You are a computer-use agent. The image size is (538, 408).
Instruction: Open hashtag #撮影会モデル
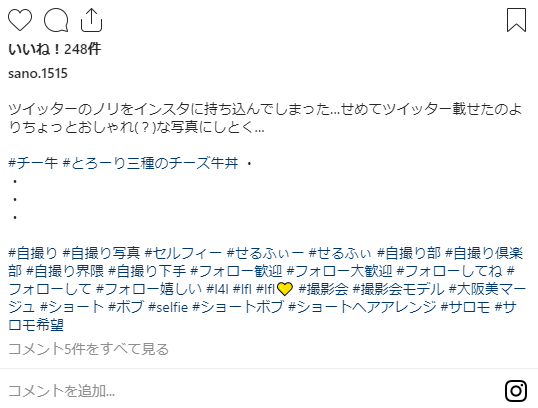click(x=398, y=289)
